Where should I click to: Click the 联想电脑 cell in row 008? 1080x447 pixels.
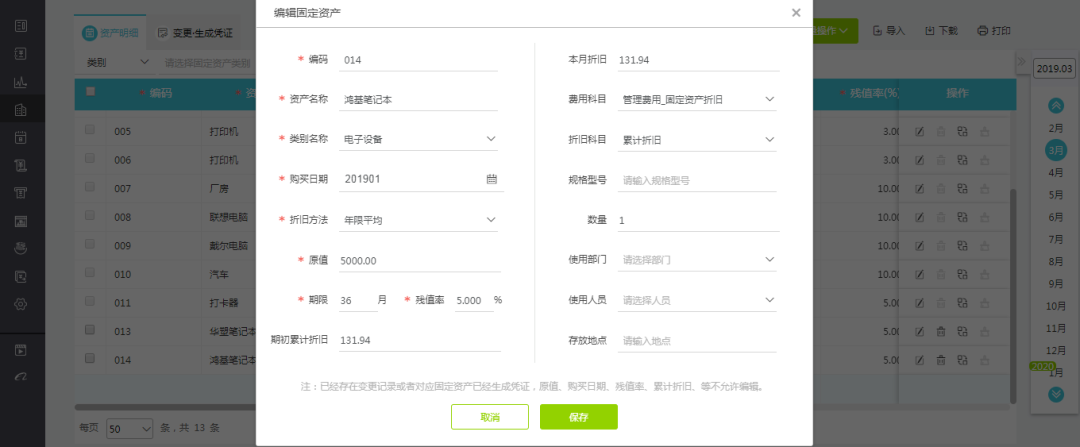click(229, 217)
